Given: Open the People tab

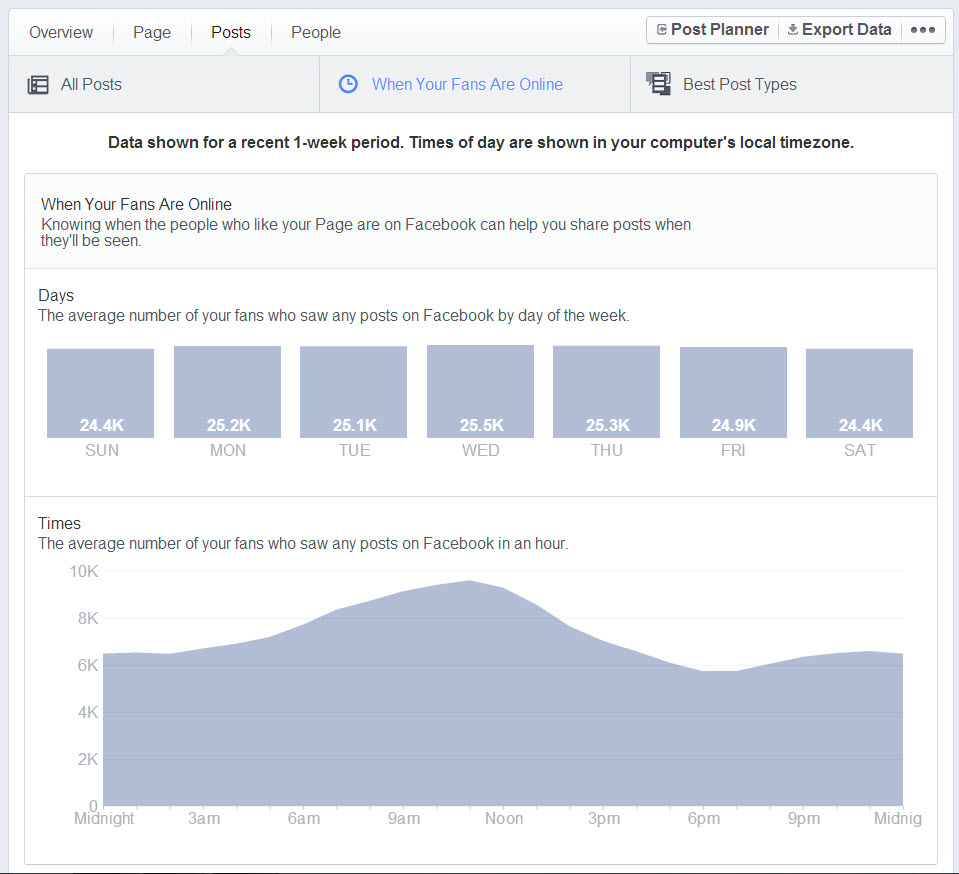Looking at the screenshot, I should pos(315,32).
